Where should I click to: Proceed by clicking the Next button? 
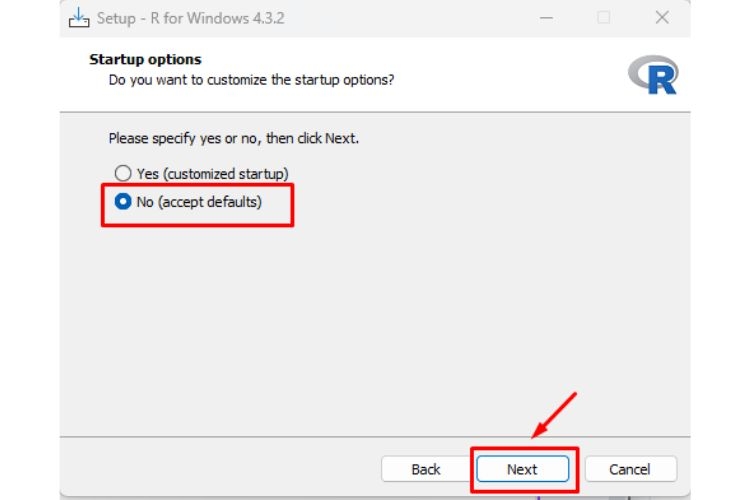tap(522, 469)
